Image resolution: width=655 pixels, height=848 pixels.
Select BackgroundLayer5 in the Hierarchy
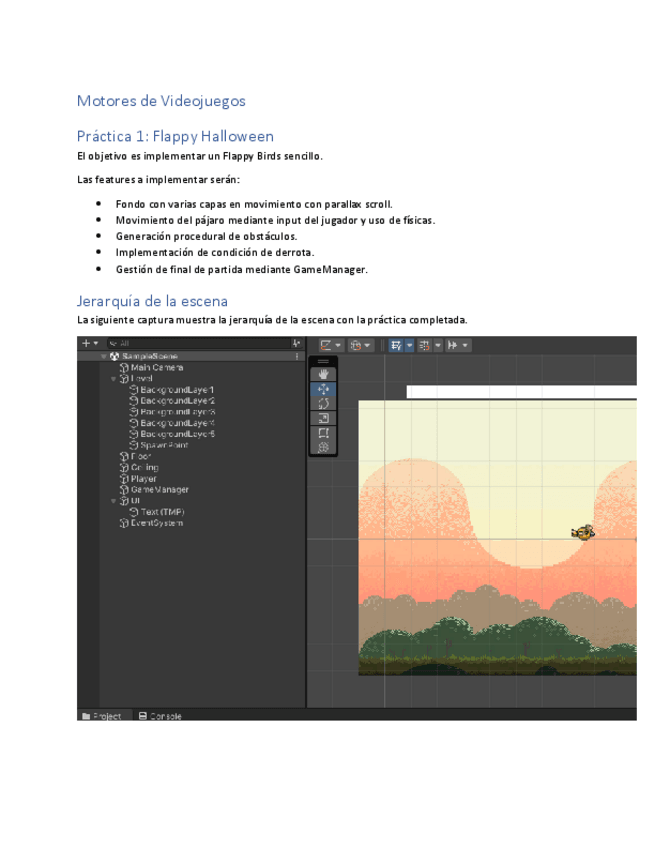pyautogui.click(x=177, y=434)
